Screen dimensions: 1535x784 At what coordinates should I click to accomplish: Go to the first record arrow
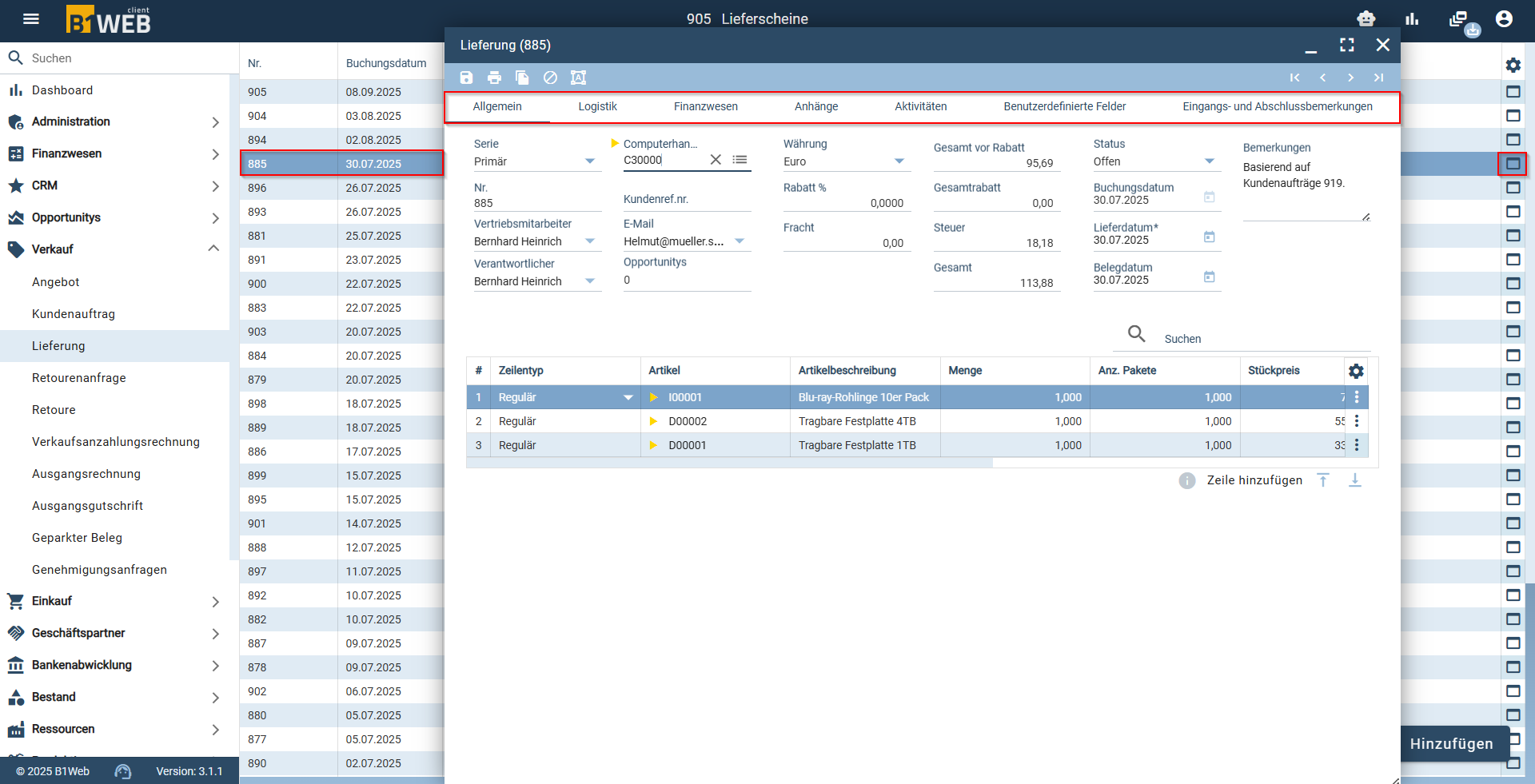tap(1295, 78)
